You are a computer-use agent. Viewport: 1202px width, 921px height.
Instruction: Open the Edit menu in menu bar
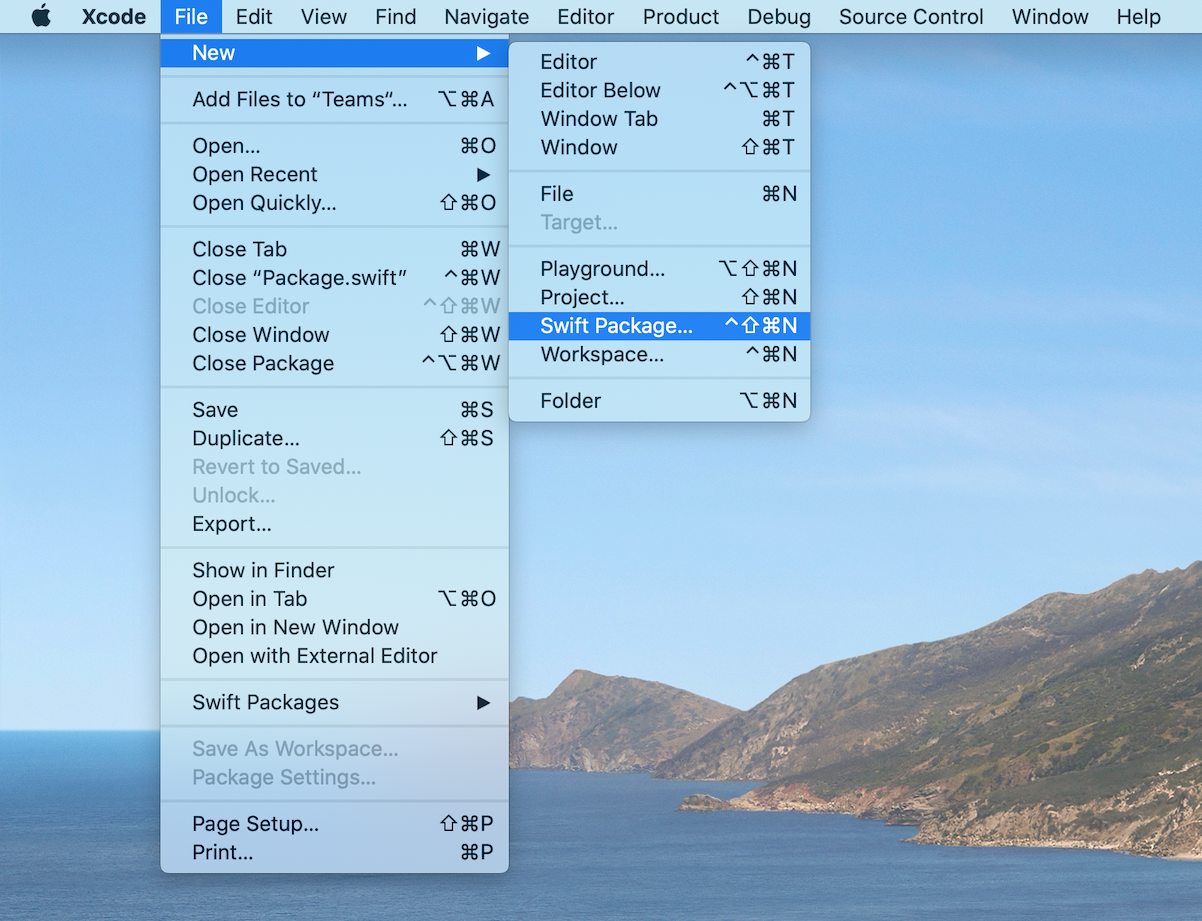point(254,17)
